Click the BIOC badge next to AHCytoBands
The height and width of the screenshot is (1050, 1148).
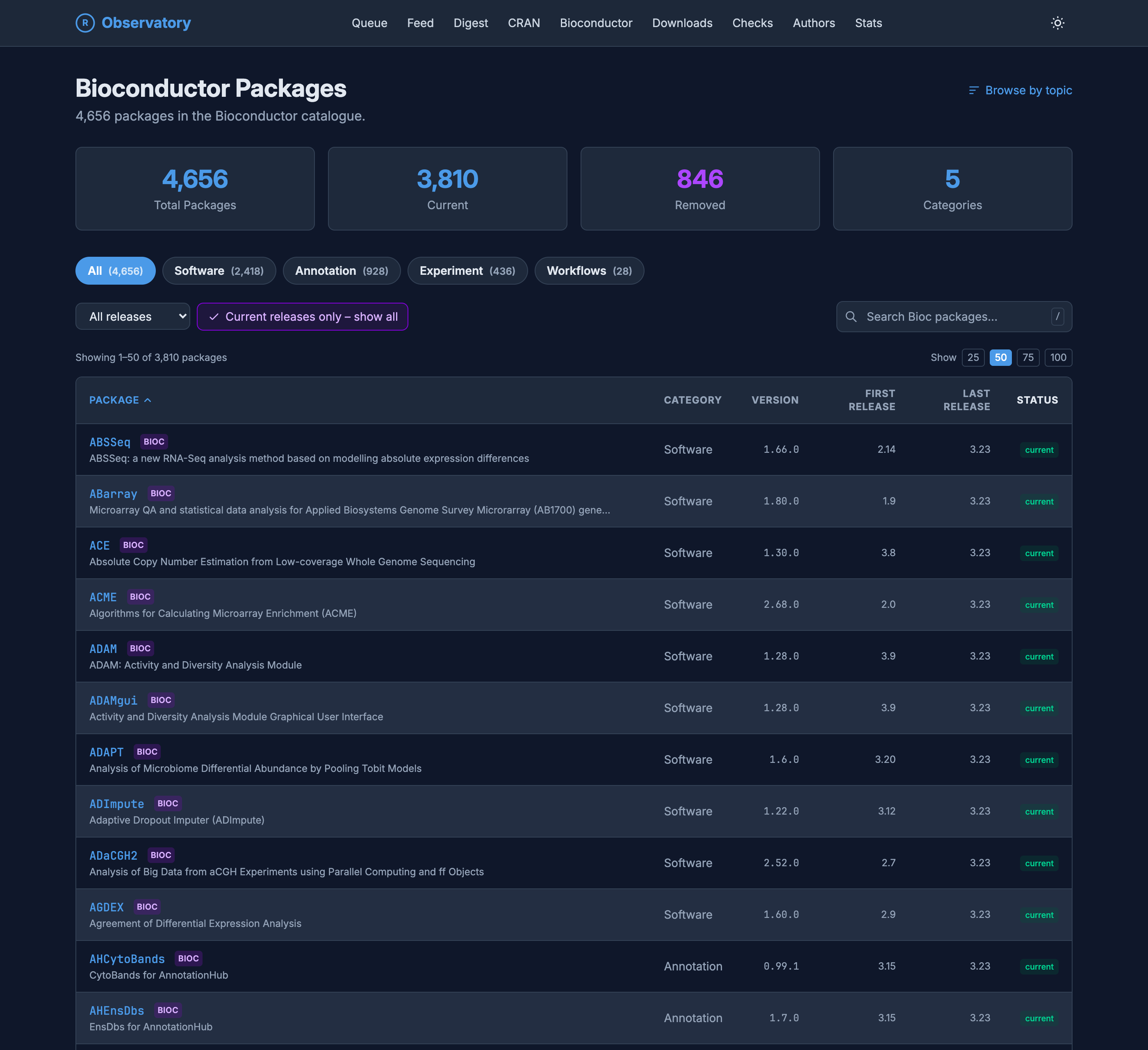(189, 959)
